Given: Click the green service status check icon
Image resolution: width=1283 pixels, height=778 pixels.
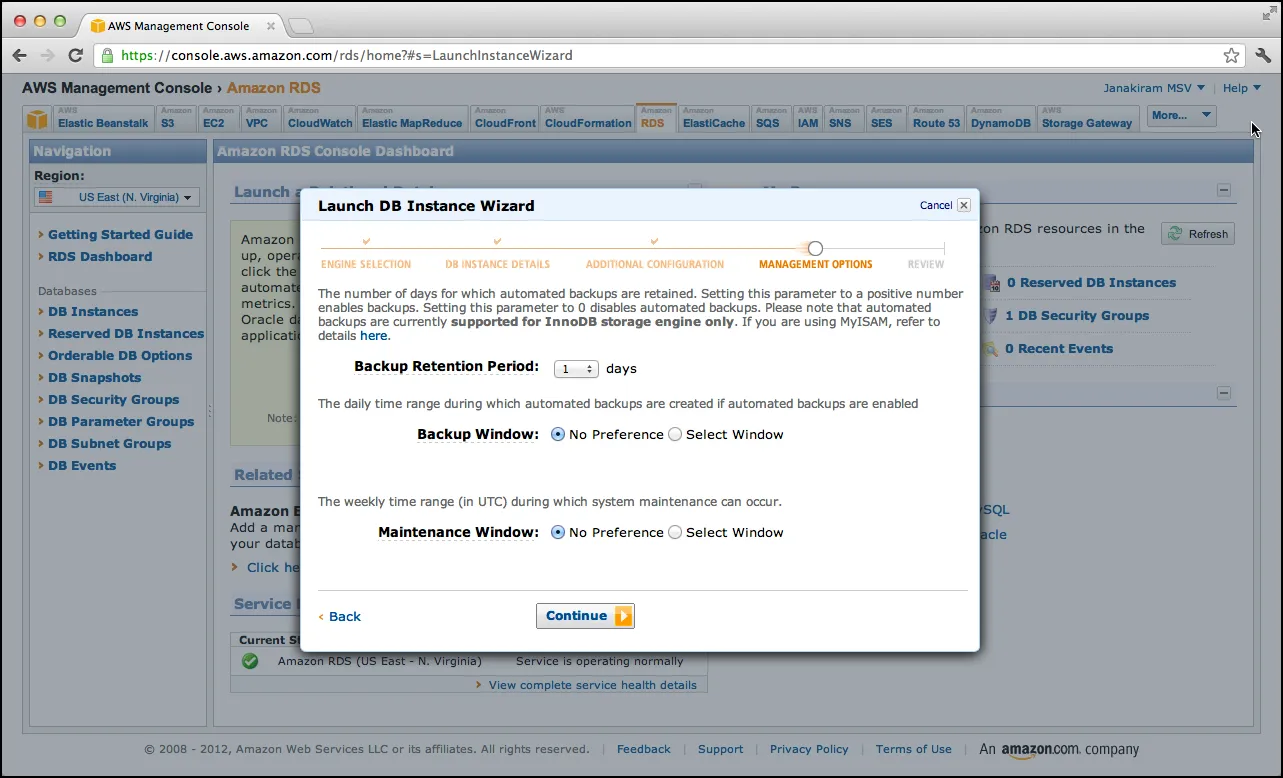Looking at the screenshot, I should (x=250, y=661).
